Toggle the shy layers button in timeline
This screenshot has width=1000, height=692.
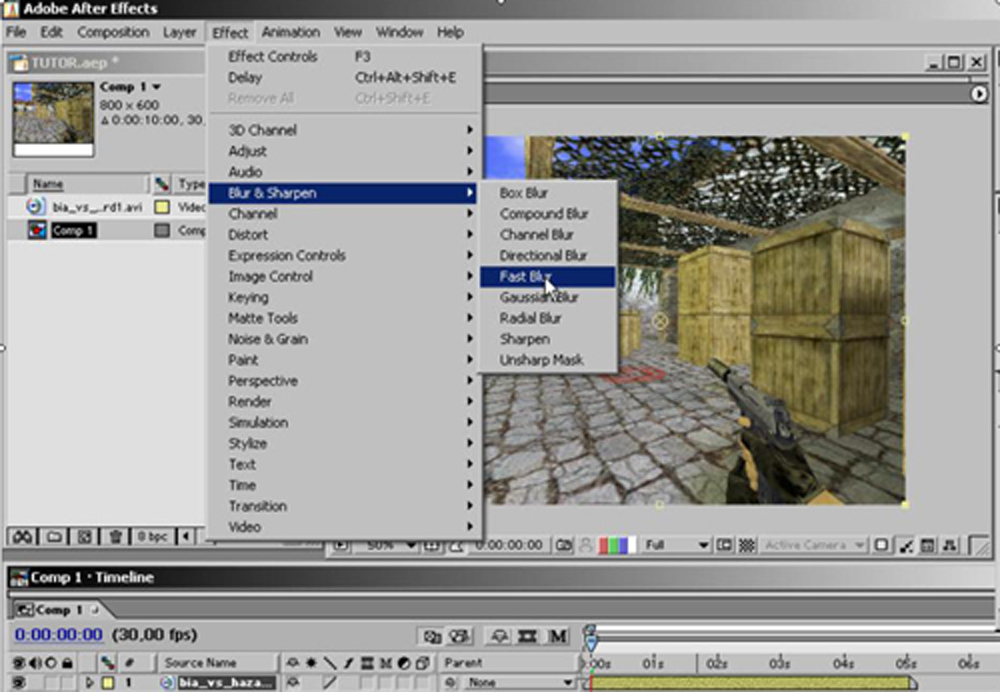click(499, 636)
